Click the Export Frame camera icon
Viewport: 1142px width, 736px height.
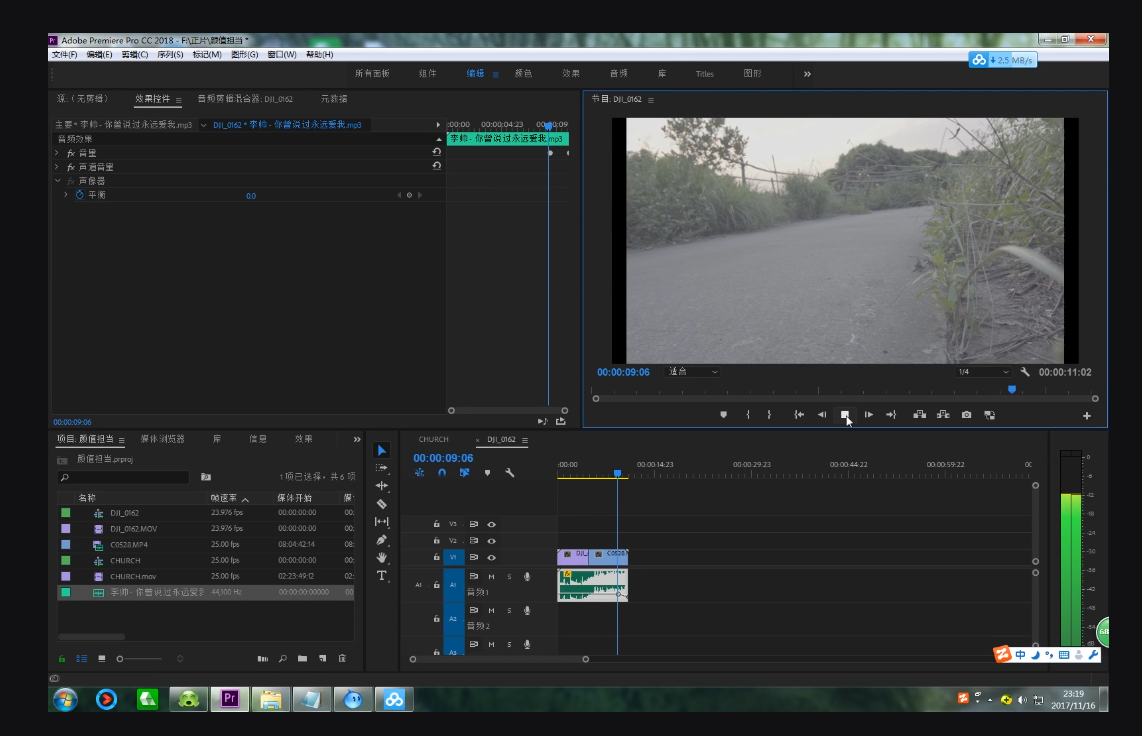[966, 415]
